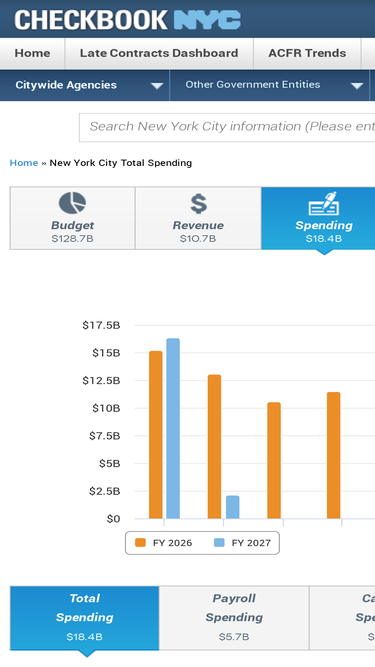
Task: Click the first orange FY 2026 bar
Action: click(x=156, y=435)
